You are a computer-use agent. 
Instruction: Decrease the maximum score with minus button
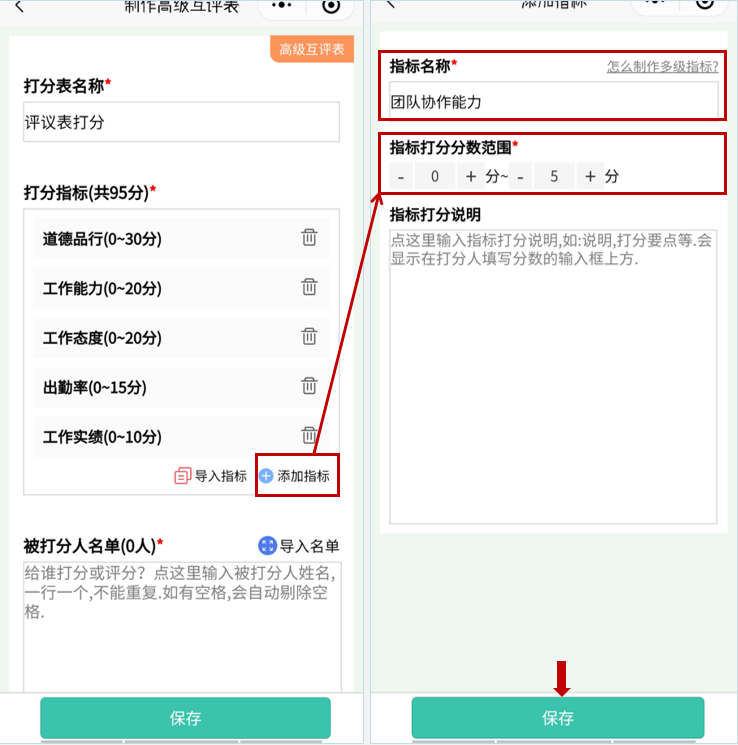(x=520, y=177)
